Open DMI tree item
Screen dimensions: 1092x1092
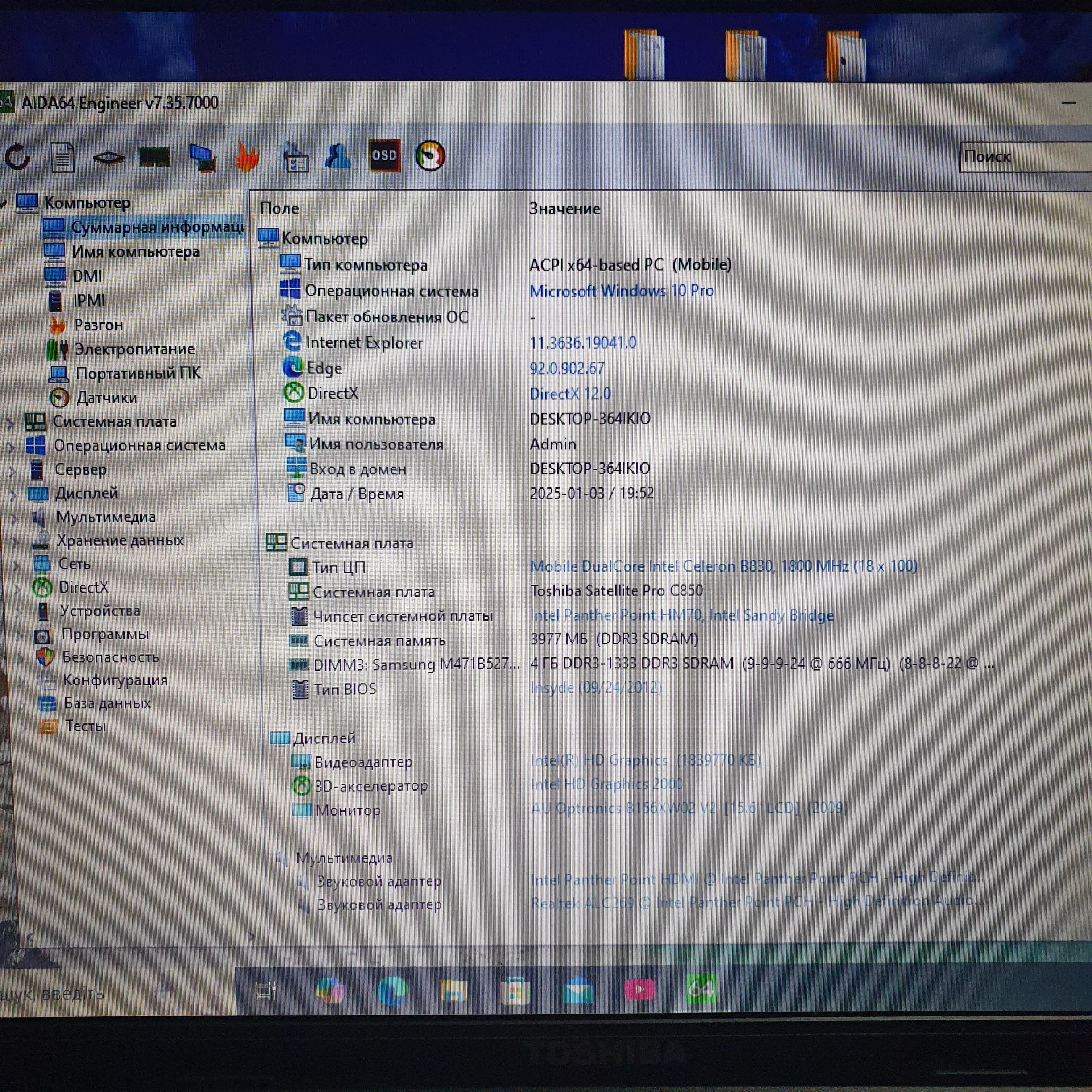tap(73, 276)
